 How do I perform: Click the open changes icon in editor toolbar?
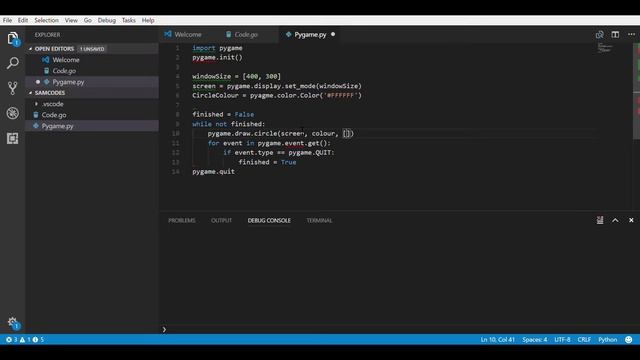[600, 35]
